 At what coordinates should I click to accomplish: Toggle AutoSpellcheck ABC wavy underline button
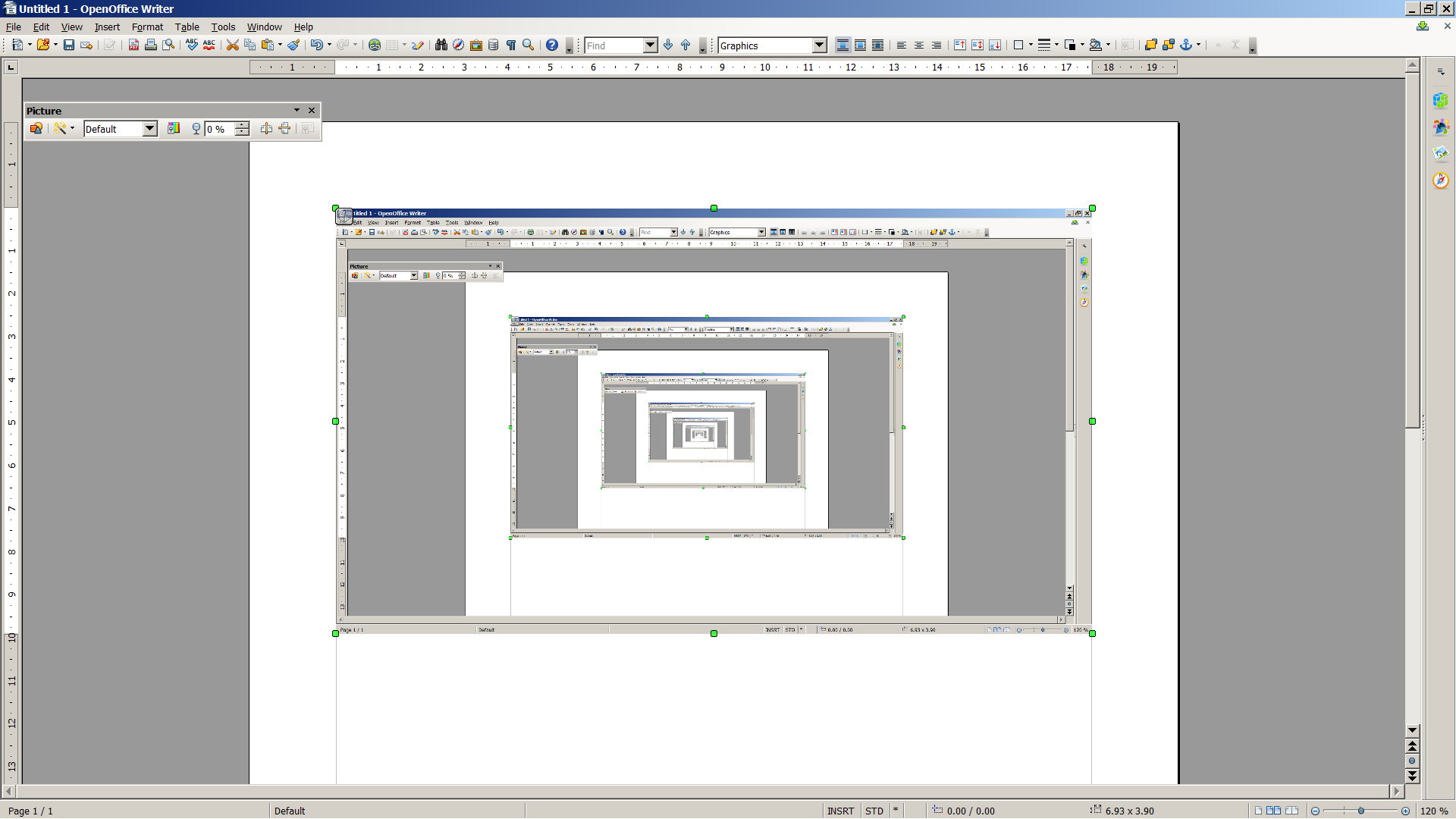pos(209,45)
